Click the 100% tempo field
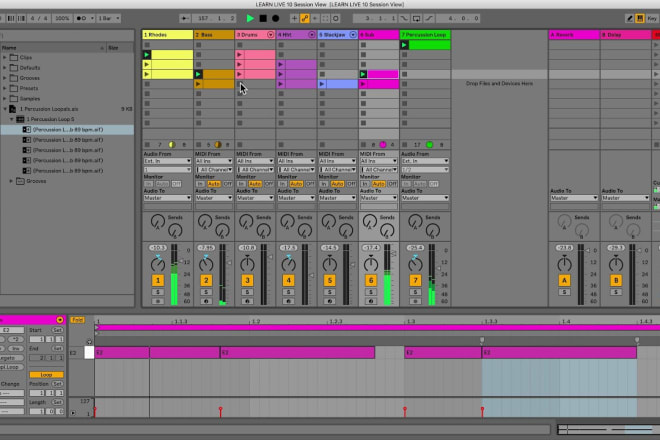The height and width of the screenshot is (440, 660). coord(62,19)
